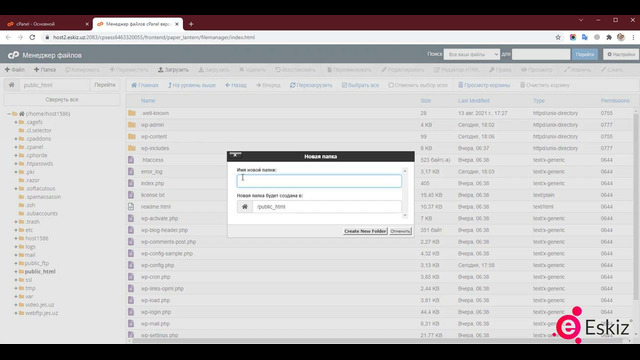This screenshot has height=360, width=640.
Task: Click the wp-config.php file icon
Action: pos(131,265)
